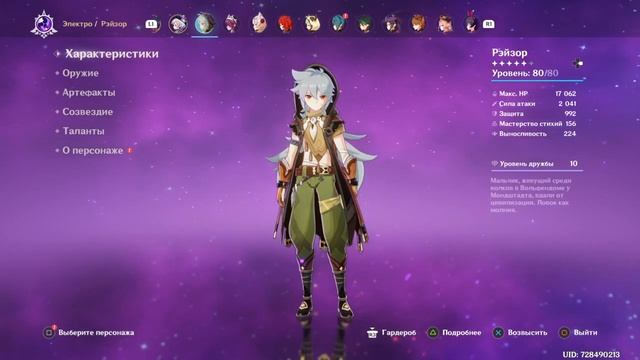The width and height of the screenshot is (640, 360).
Task: Click the Возвысить ascend button
Action: (527, 333)
